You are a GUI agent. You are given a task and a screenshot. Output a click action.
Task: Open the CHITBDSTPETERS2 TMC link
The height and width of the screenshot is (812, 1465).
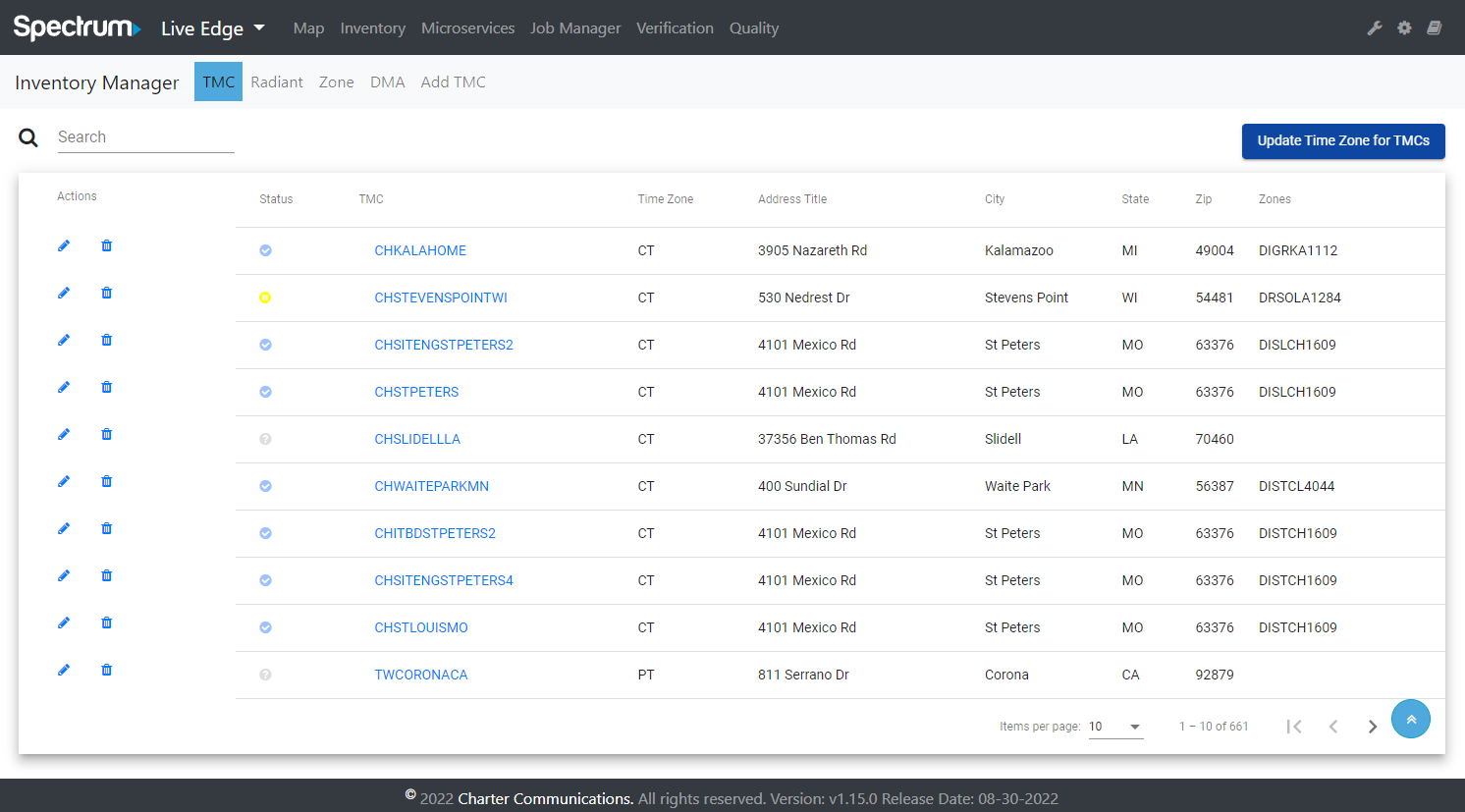pos(435,533)
